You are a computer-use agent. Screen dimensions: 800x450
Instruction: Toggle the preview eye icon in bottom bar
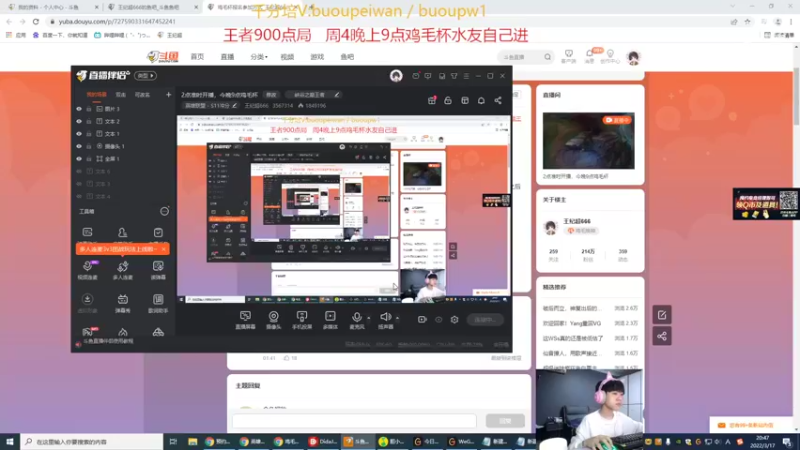pyautogui.click(x=438, y=320)
